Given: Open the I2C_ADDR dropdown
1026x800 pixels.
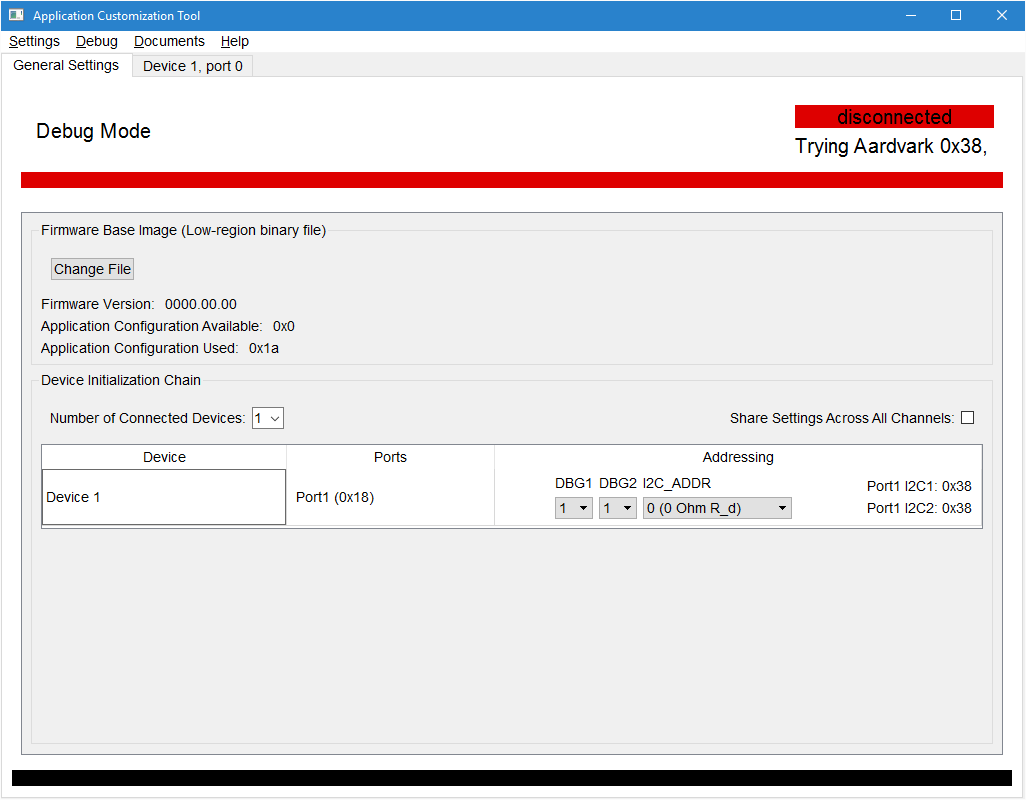Looking at the screenshot, I should tap(717, 508).
